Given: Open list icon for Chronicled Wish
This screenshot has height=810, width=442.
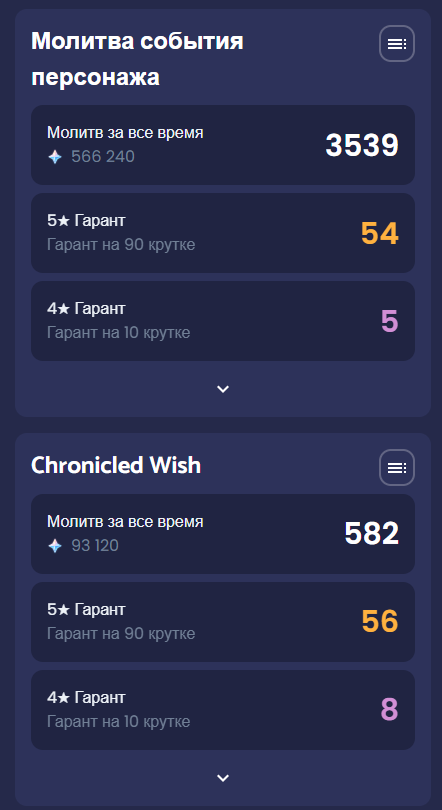Looking at the screenshot, I should 397,468.
